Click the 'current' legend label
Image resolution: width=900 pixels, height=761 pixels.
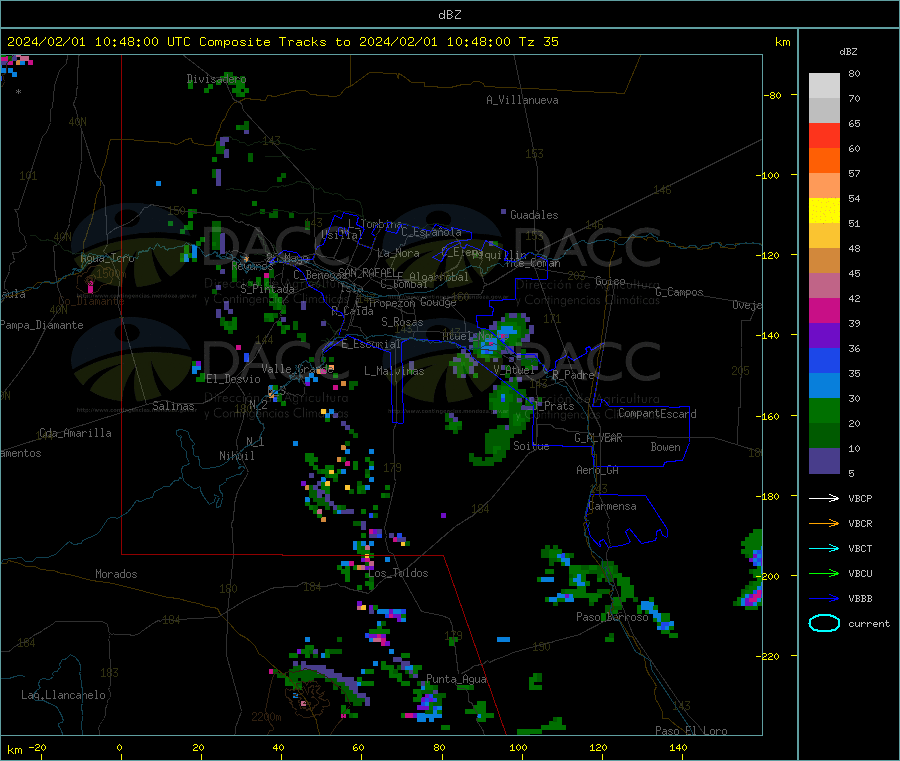pyautogui.click(x=869, y=623)
